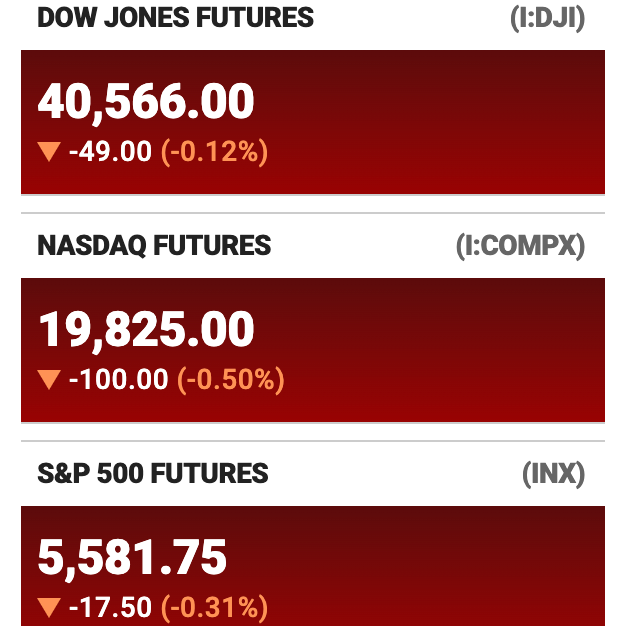Click the (INX) ticker symbol
Image resolution: width=626 pixels, height=626 pixels.
[554, 474]
